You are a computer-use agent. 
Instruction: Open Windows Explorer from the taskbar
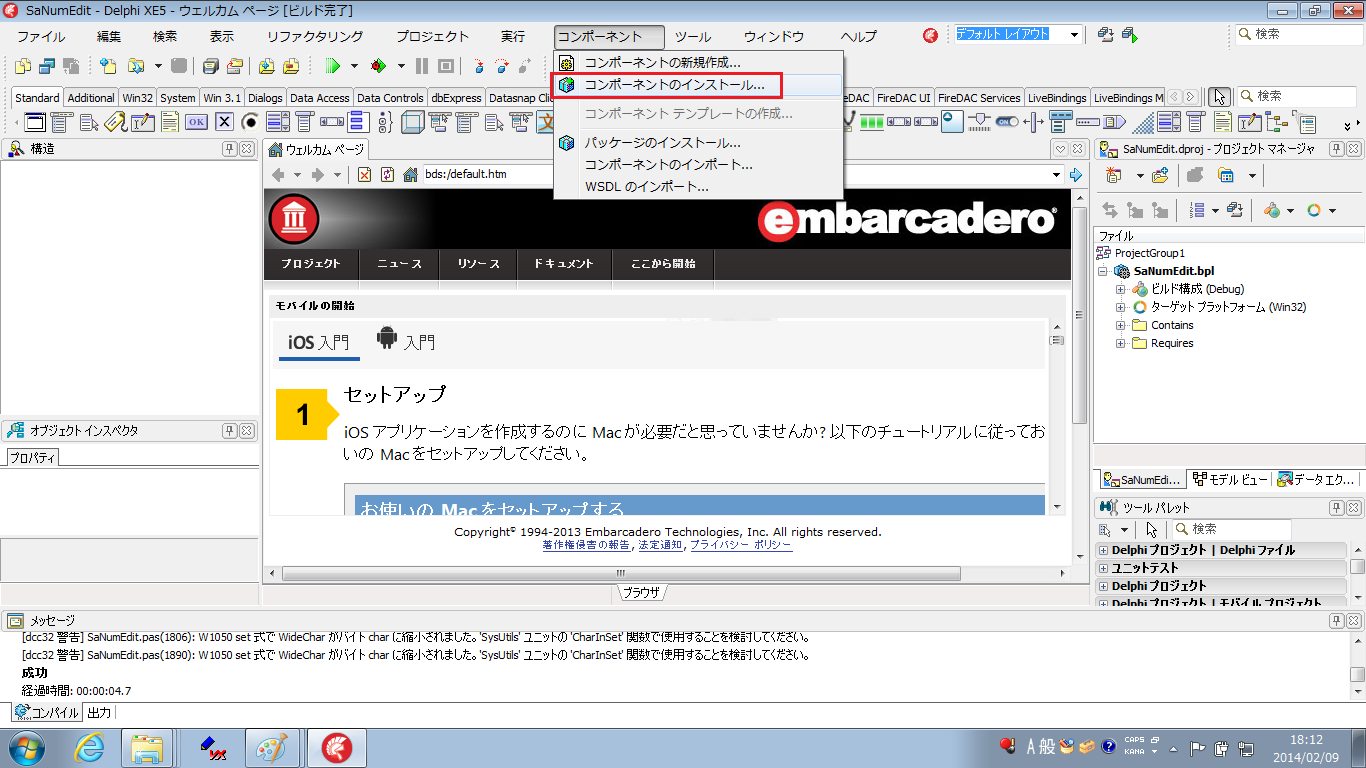[147, 748]
